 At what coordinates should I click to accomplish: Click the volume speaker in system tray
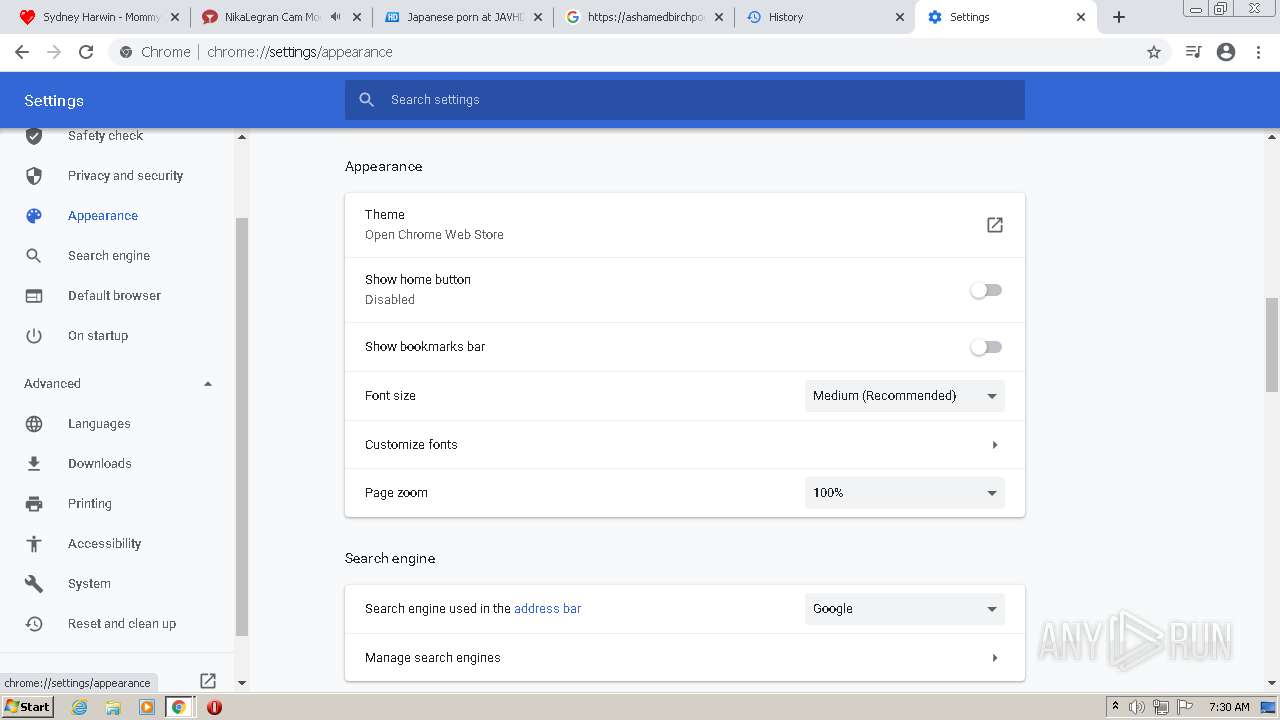click(1137, 707)
